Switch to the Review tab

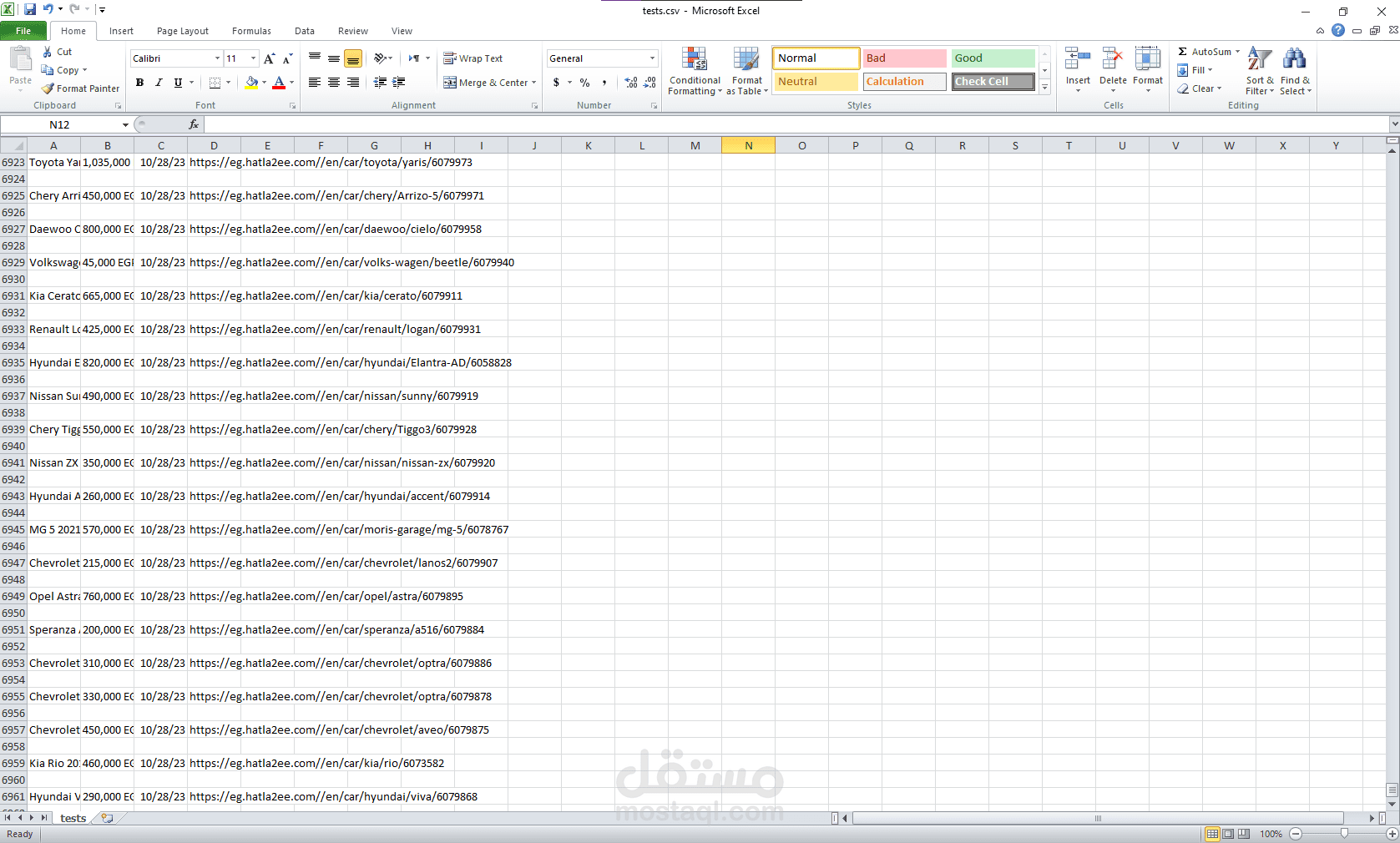353,31
